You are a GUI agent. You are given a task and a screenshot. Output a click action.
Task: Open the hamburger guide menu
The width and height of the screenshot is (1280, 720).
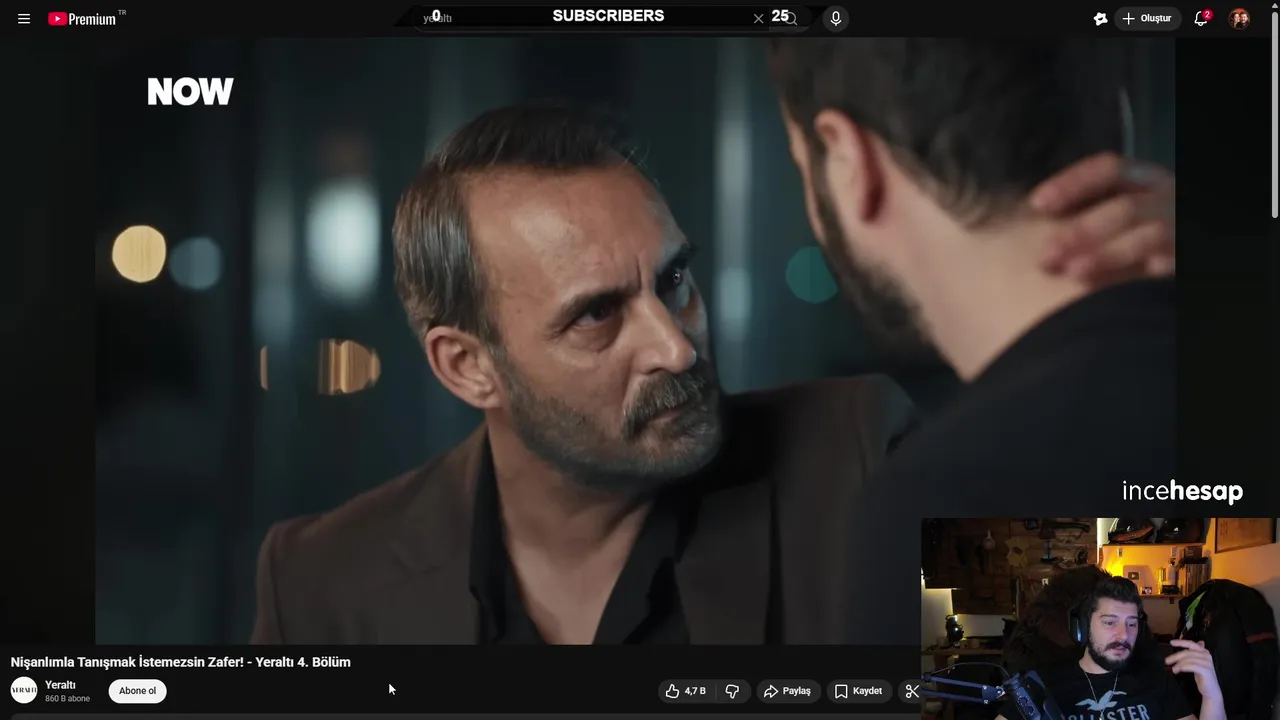[x=24, y=19]
